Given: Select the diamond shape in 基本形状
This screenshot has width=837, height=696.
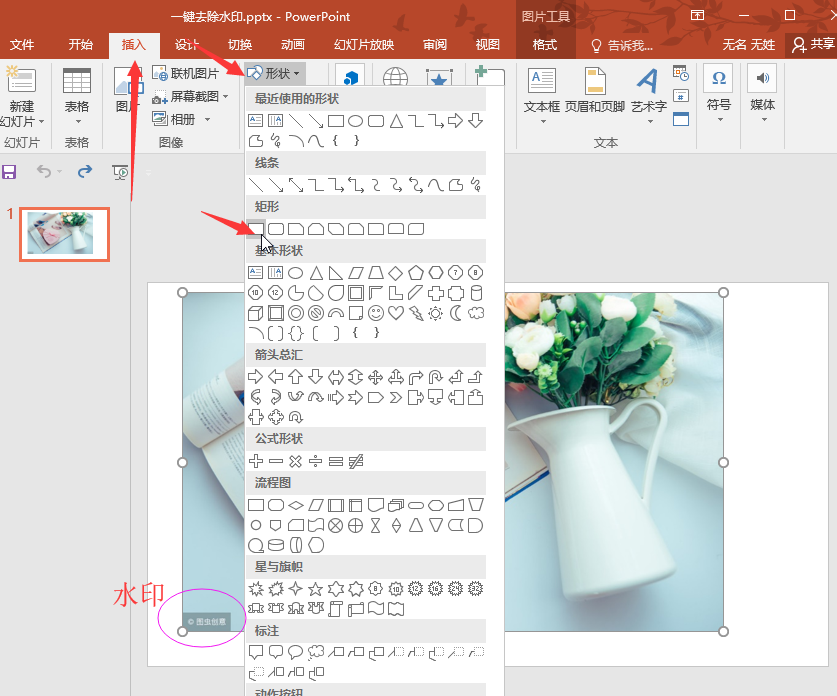Looking at the screenshot, I should click(x=396, y=273).
